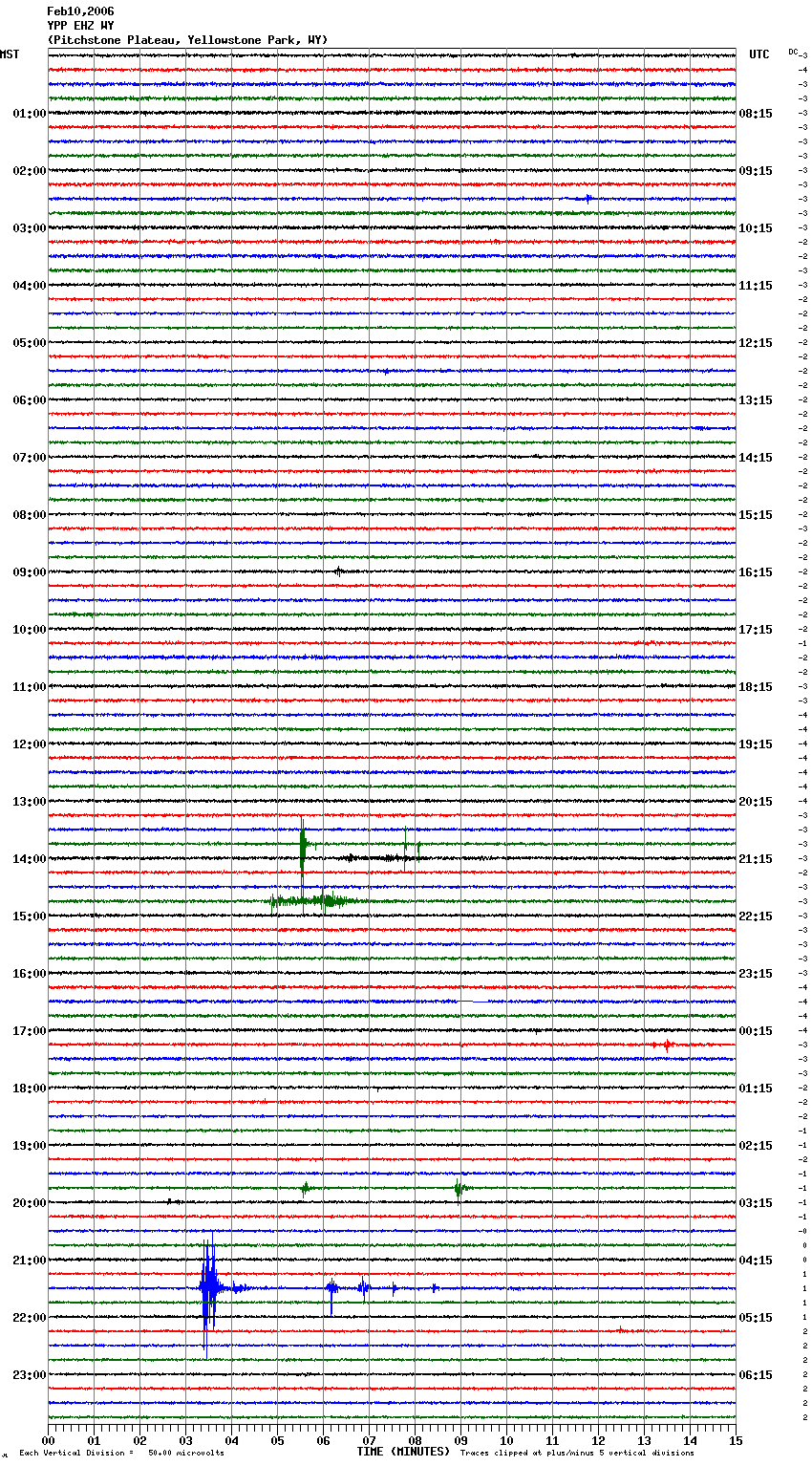Click the 15 minute tick label on bottom axis
812x1466 pixels.
736,1440
